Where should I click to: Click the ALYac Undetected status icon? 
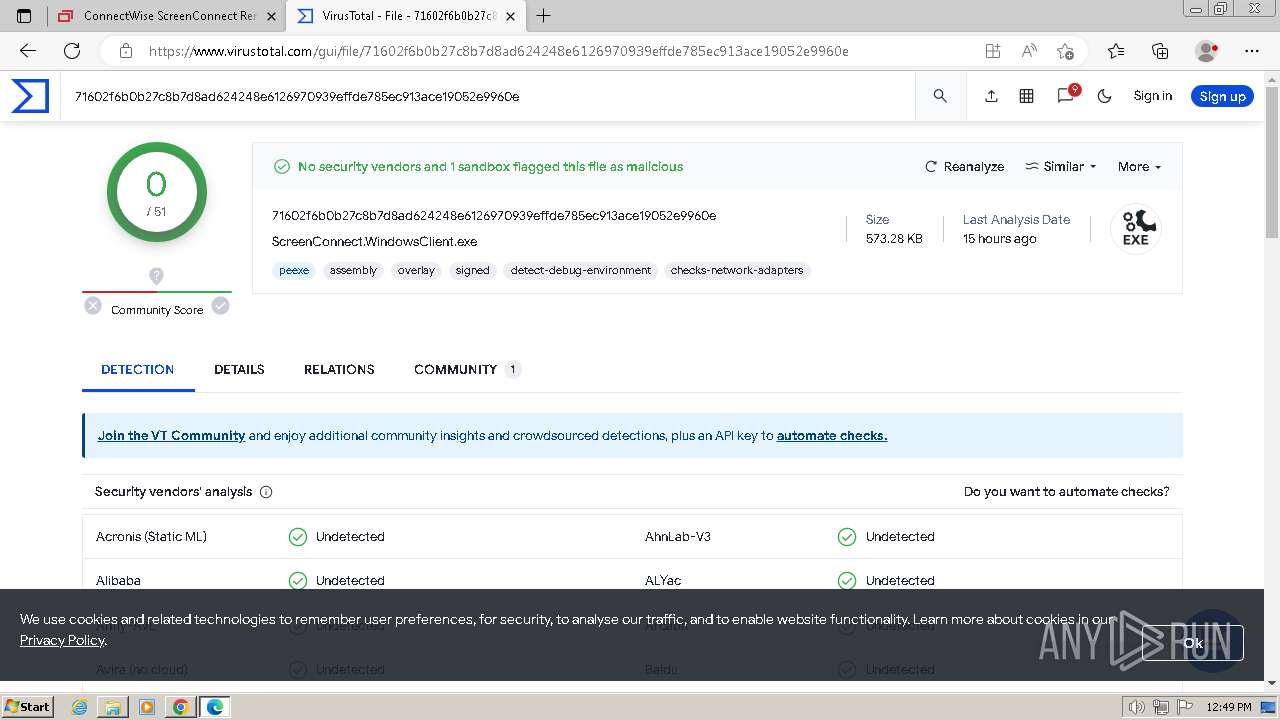pos(847,580)
